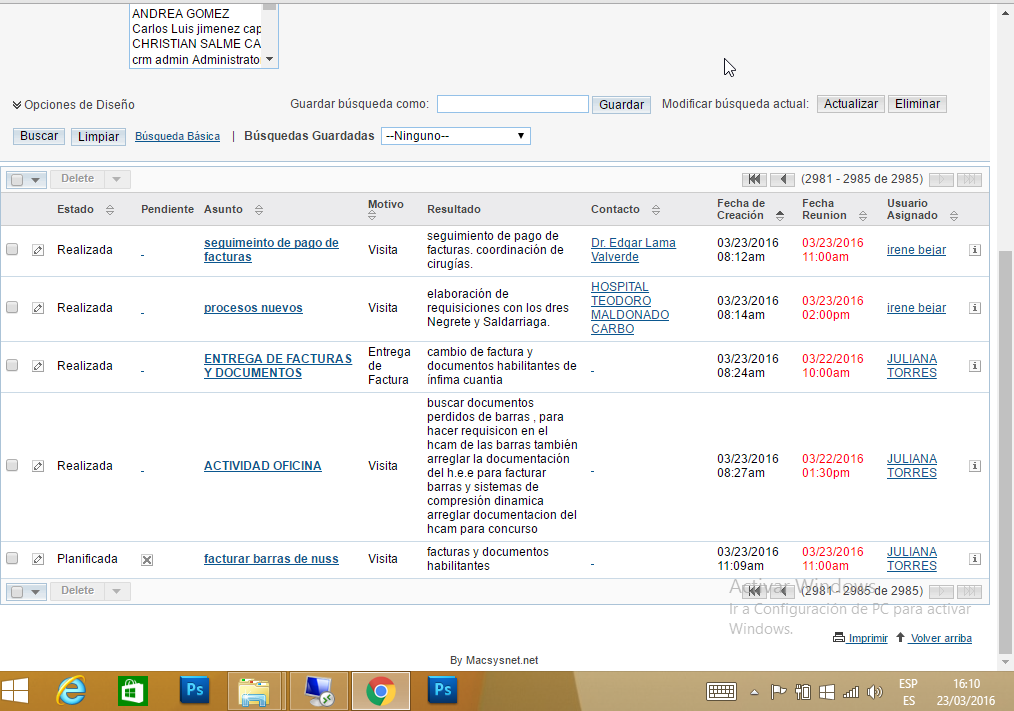Open Chrome from the Windows taskbar
The width and height of the screenshot is (1014, 711).
pyautogui.click(x=380, y=690)
